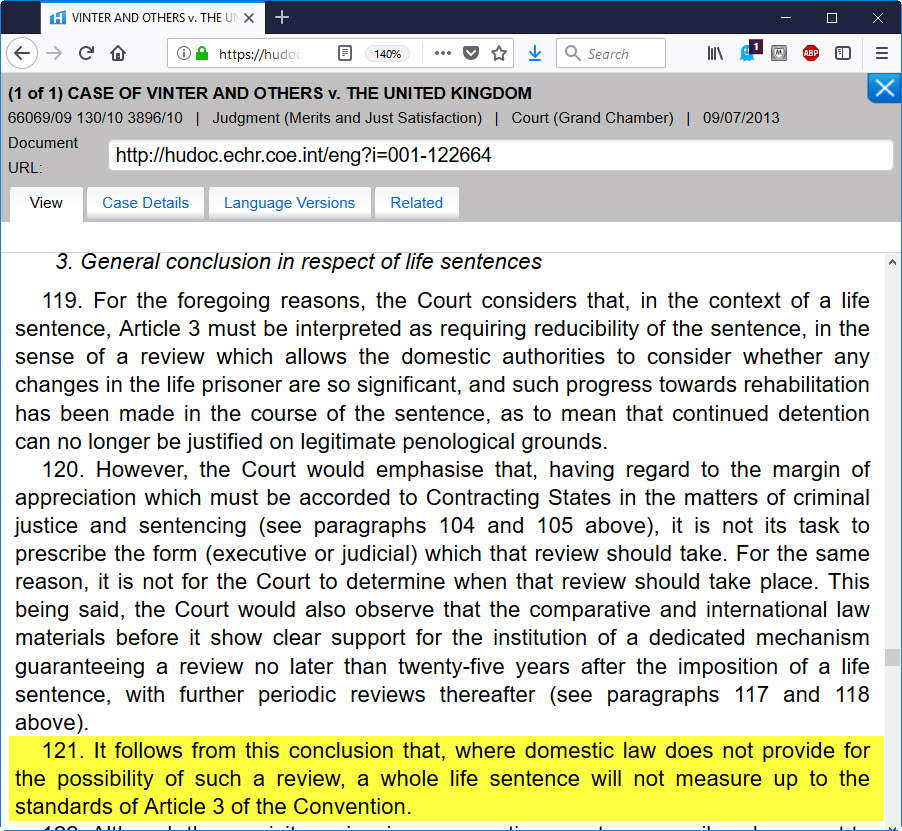Click the browser Search box
902x831 pixels.
coord(611,53)
